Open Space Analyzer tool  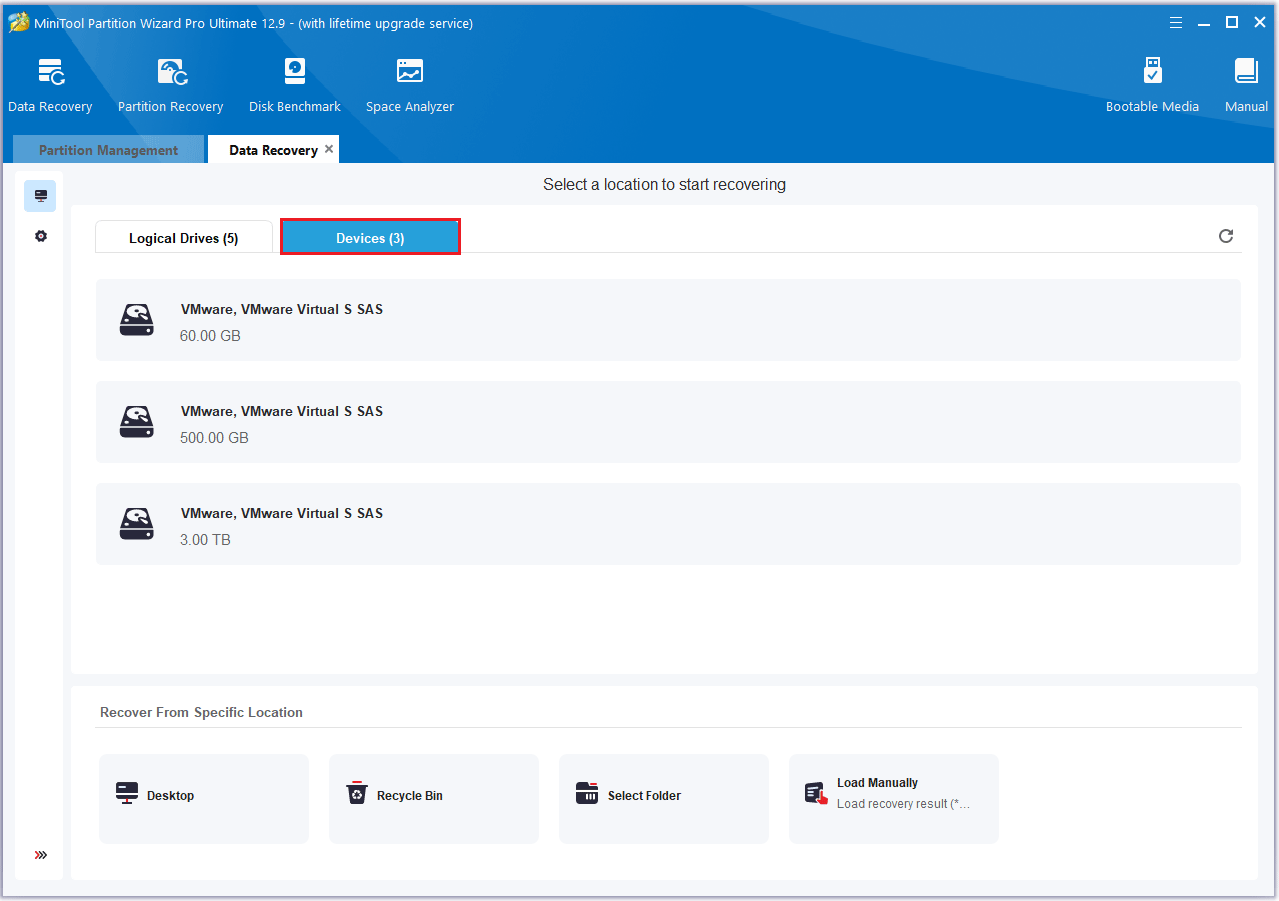pyautogui.click(x=410, y=86)
